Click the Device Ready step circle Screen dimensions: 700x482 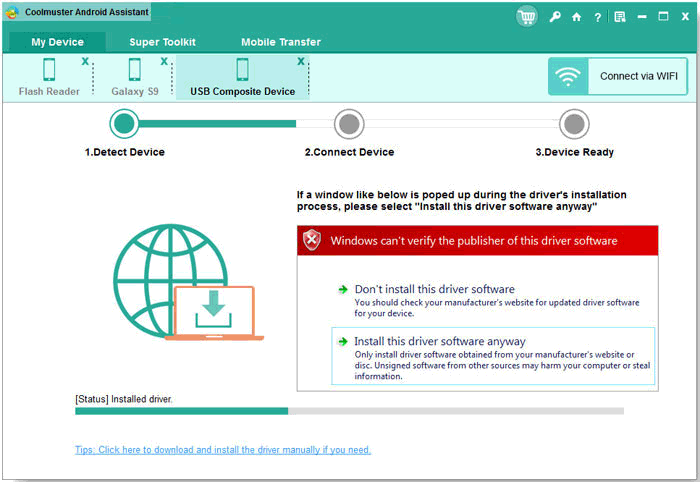pyautogui.click(x=574, y=124)
